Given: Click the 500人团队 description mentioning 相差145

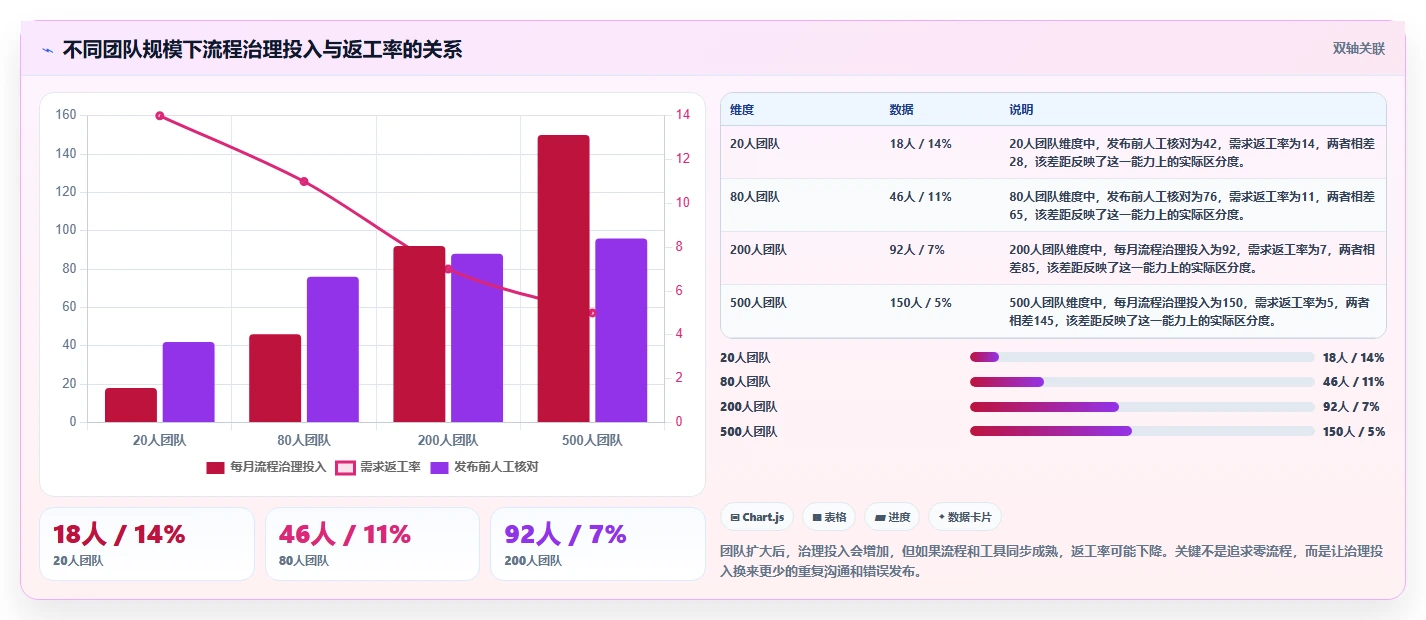Looking at the screenshot, I should pos(1192,311).
